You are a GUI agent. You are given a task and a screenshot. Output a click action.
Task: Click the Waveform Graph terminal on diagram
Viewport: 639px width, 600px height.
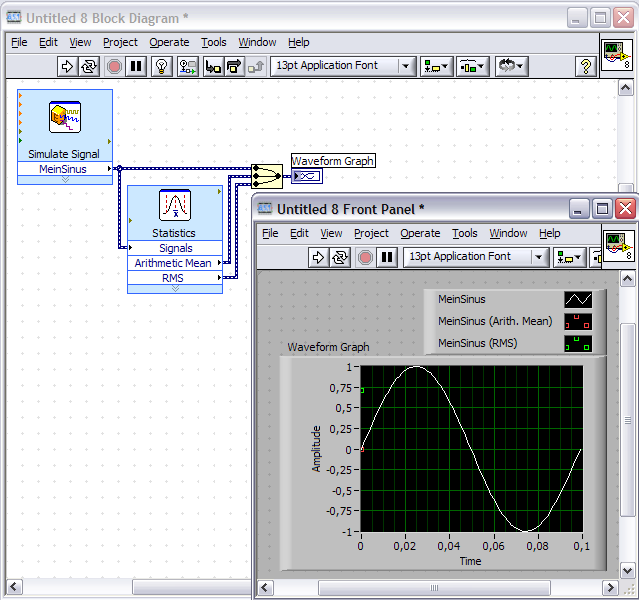(307, 176)
